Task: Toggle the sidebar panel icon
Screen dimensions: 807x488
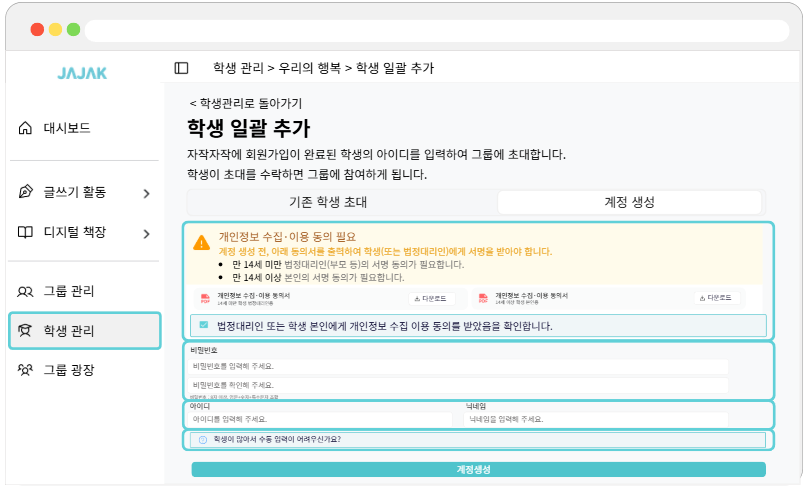Action: click(x=181, y=68)
